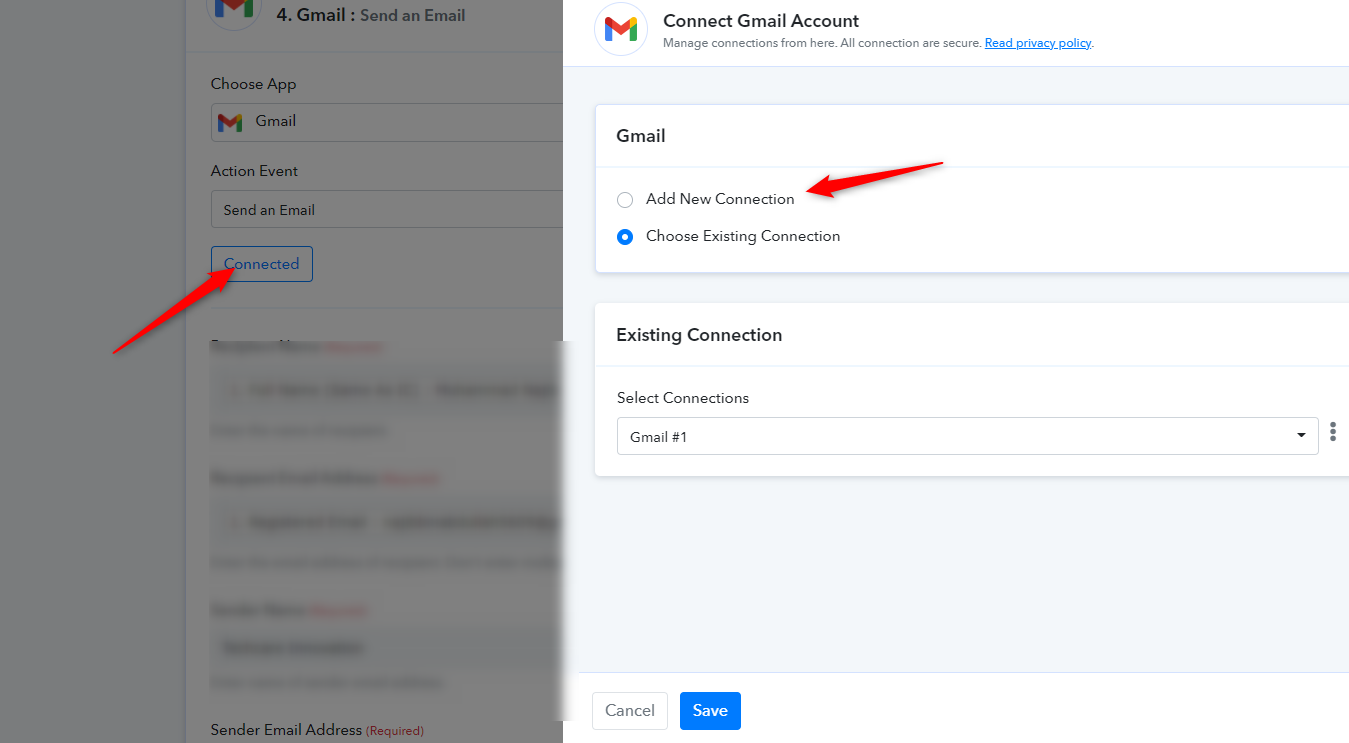The image size is (1349, 743).
Task: Open the Choose App dropdown set to Gmail
Action: point(387,122)
